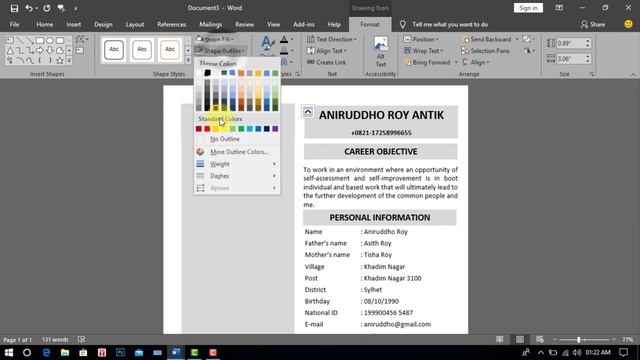Click the Edit Shape icon beside shapes gallery
The image size is (640, 360).
pos(80,39)
